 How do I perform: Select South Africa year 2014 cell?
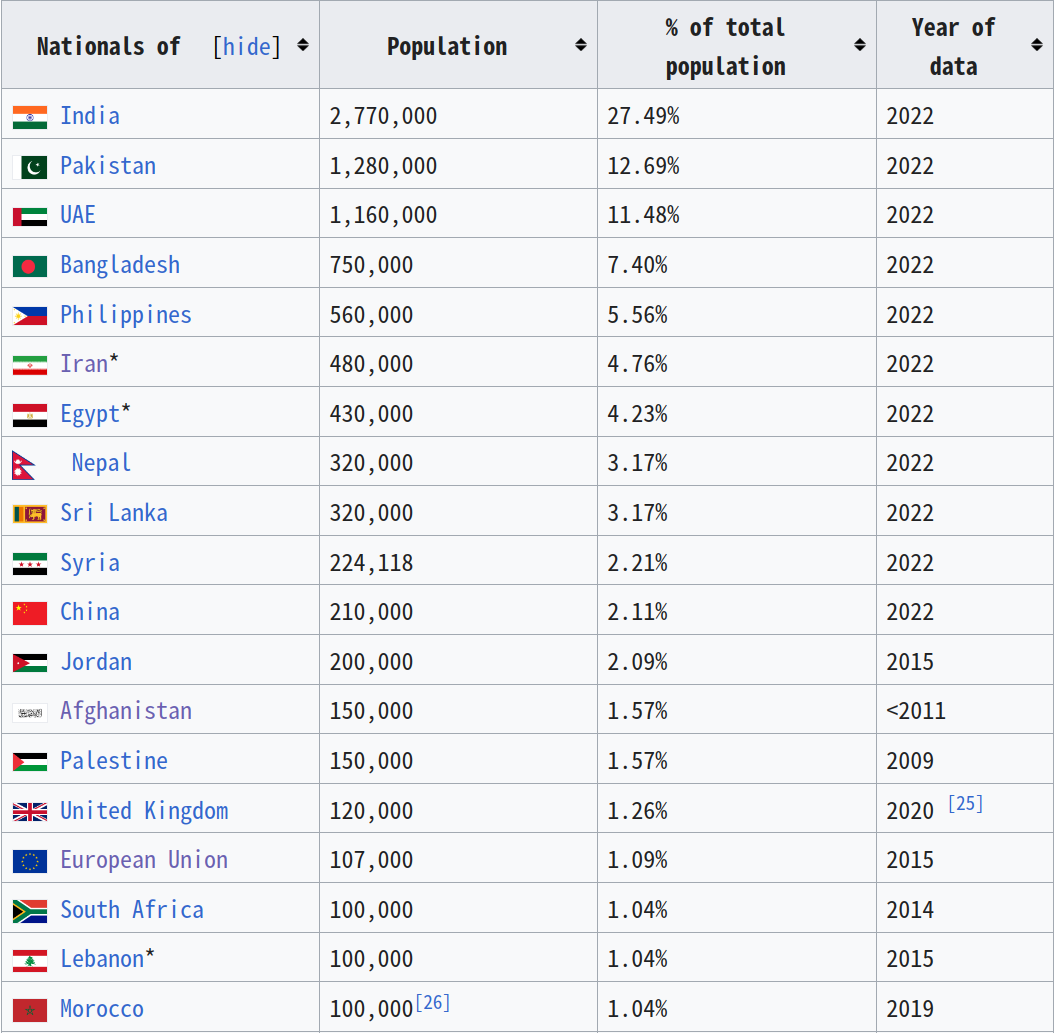tap(965, 908)
